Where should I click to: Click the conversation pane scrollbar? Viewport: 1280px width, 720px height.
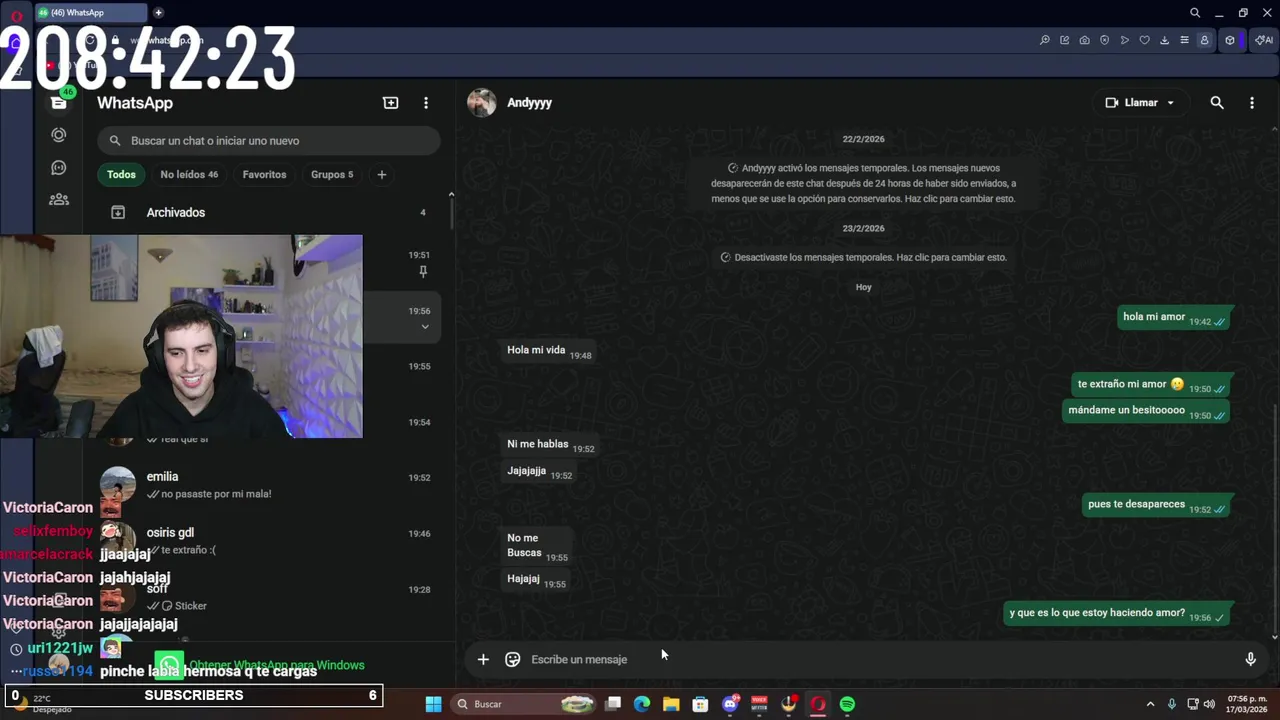click(1275, 517)
